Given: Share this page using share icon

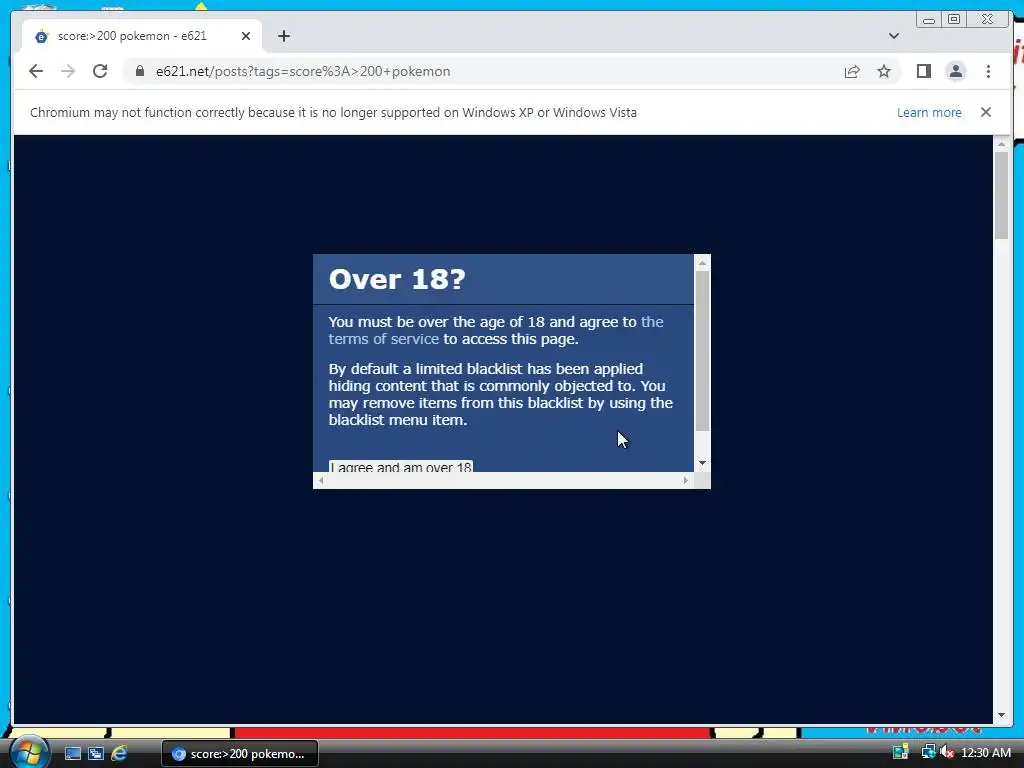Looking at the screenshot, I should coord(852,71).
